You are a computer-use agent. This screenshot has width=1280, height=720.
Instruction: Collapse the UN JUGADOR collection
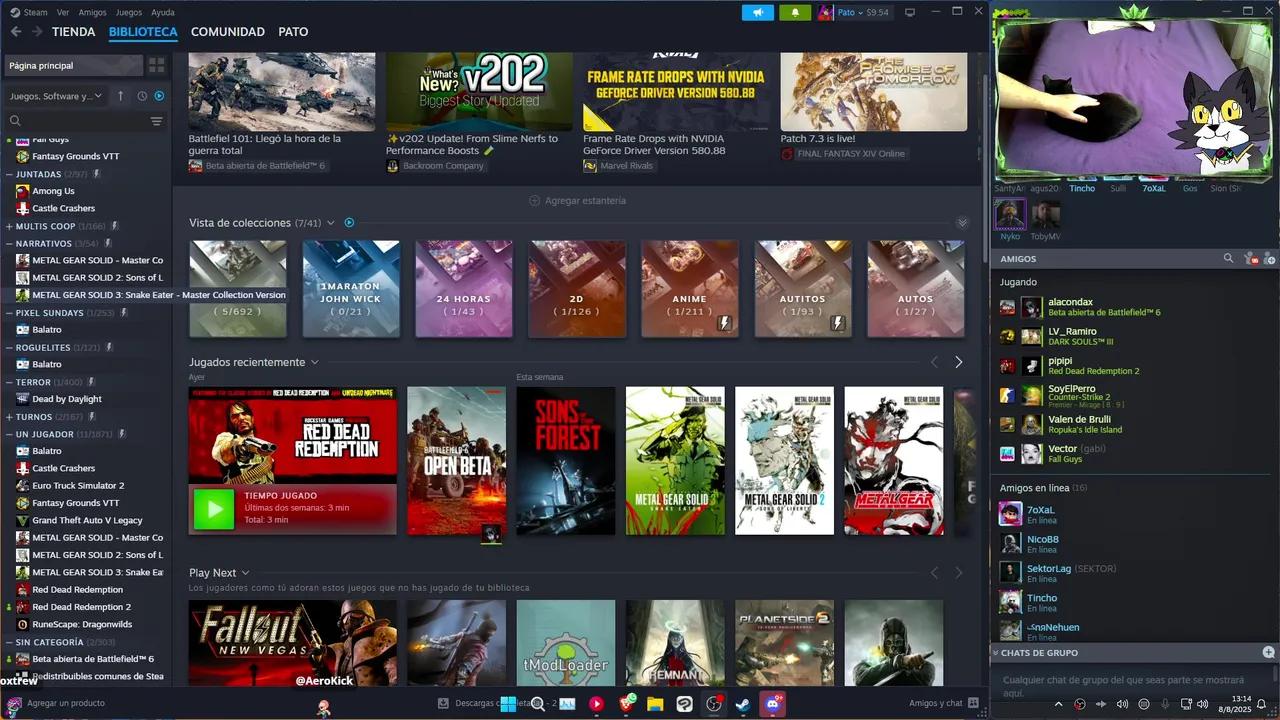pyautogui.click(x=9, y=434)
